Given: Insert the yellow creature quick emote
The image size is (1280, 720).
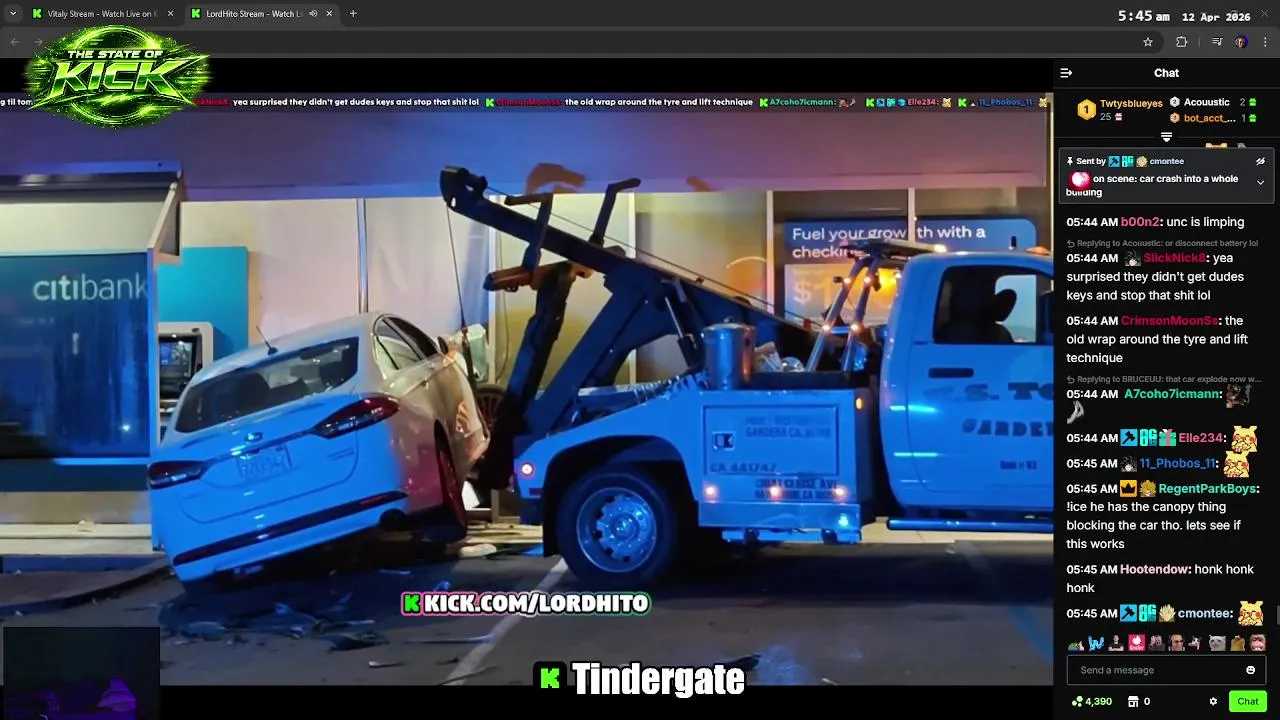Looking at the screenshot, I should (1238, 643).
